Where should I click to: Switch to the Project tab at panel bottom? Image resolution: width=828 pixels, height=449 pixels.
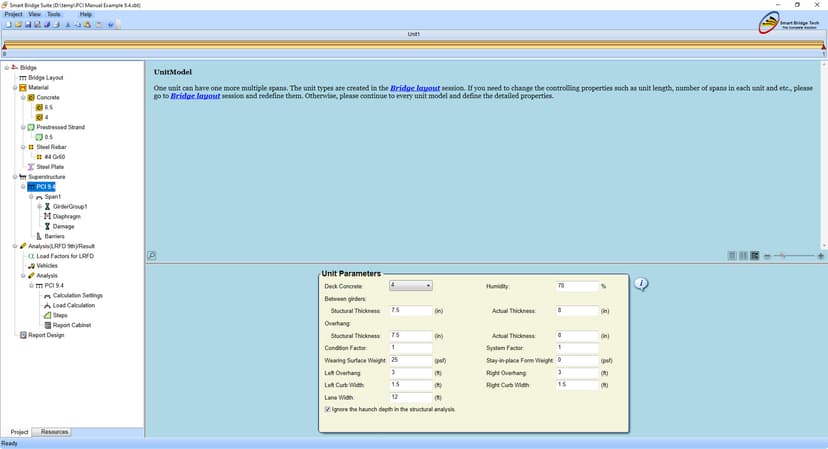coord(19,432)
